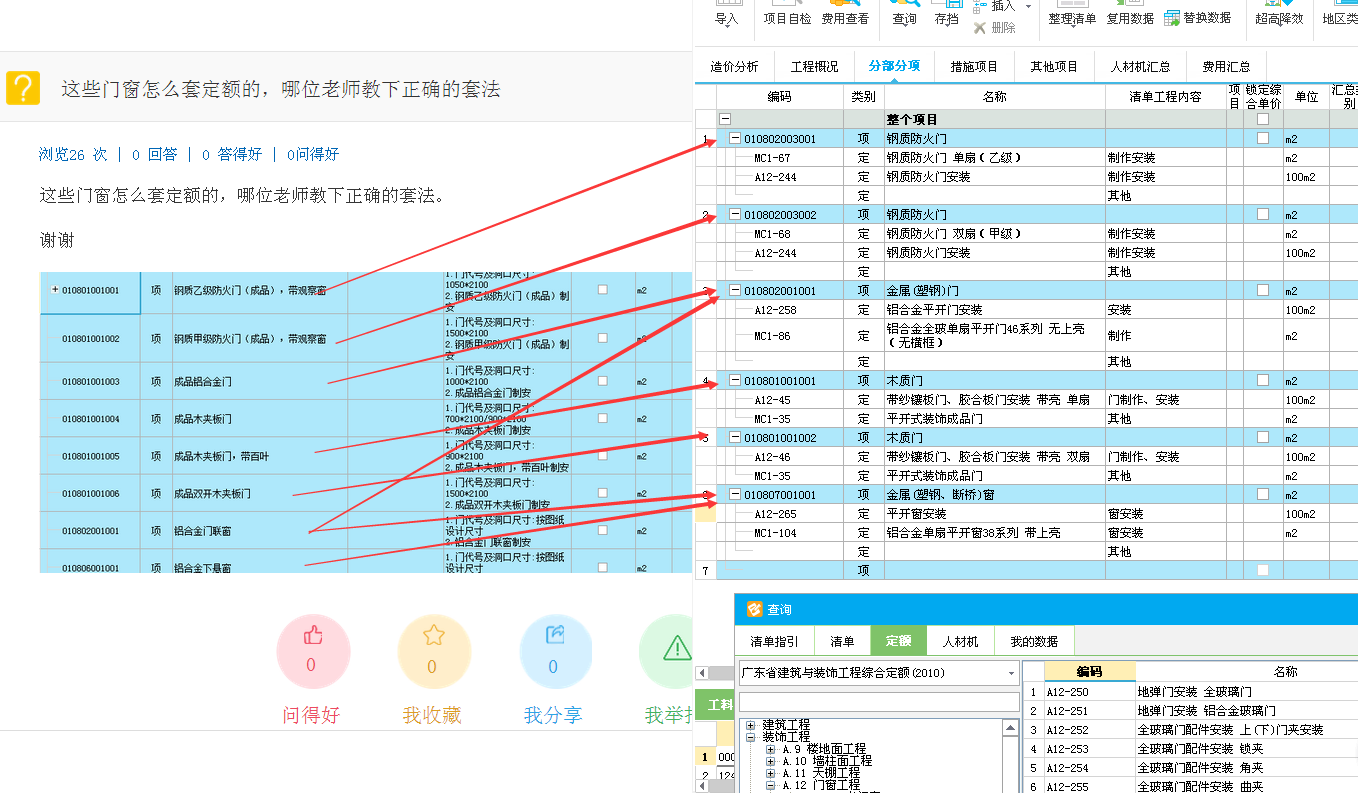Collapse item 010801001002 木质门
The width and height of the screenshot is (1358, 793).
coord(735,437)
